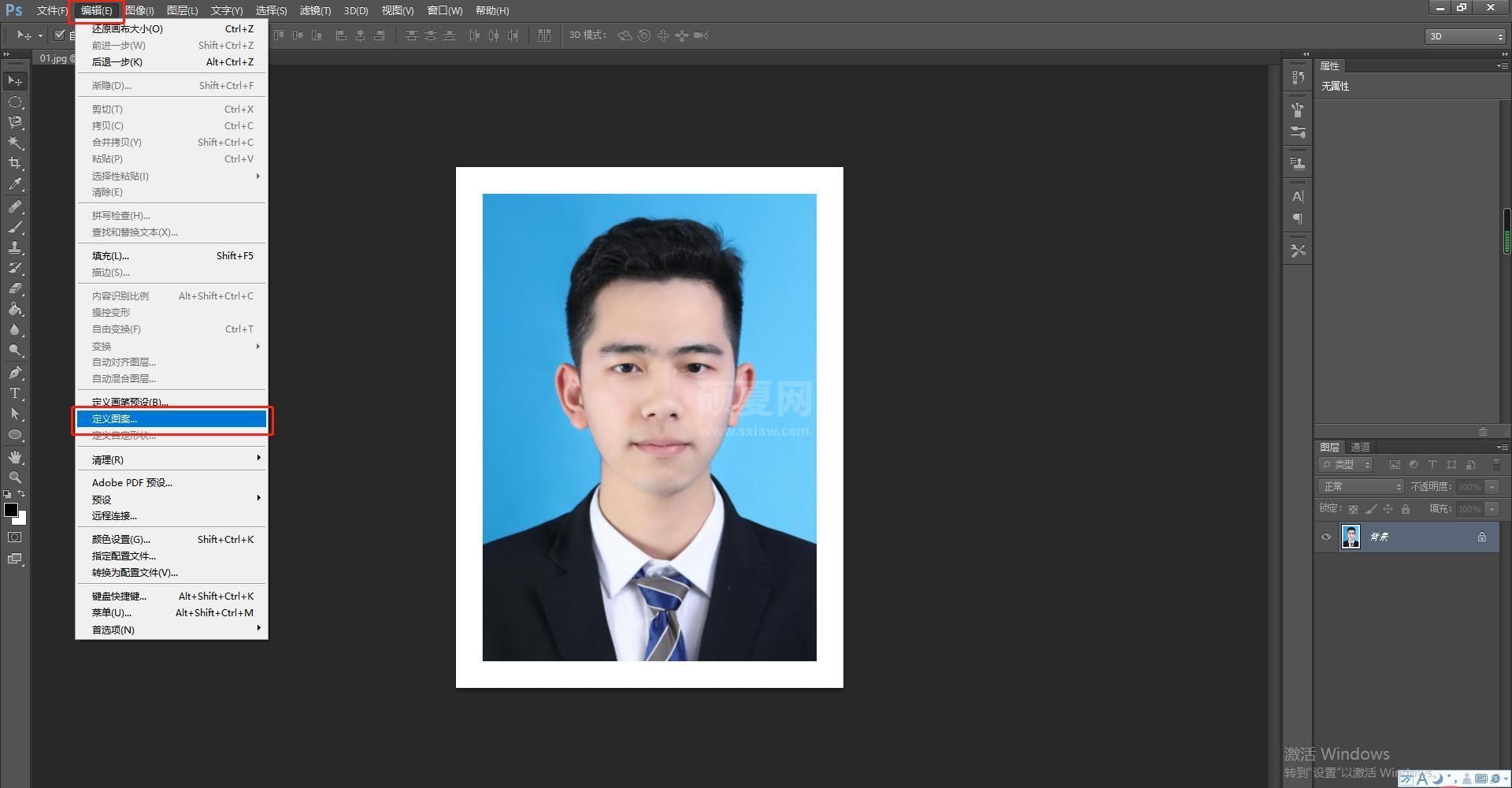Expand the 变换 submenu
The width and height of the screenshot is (1512, 788).
172,346
